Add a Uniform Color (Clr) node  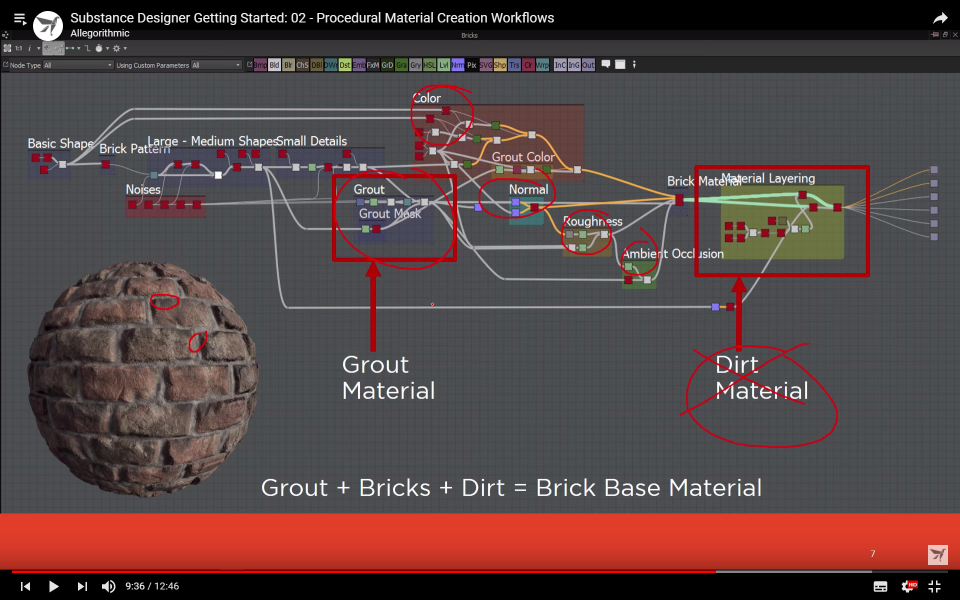tap(528, 65)
